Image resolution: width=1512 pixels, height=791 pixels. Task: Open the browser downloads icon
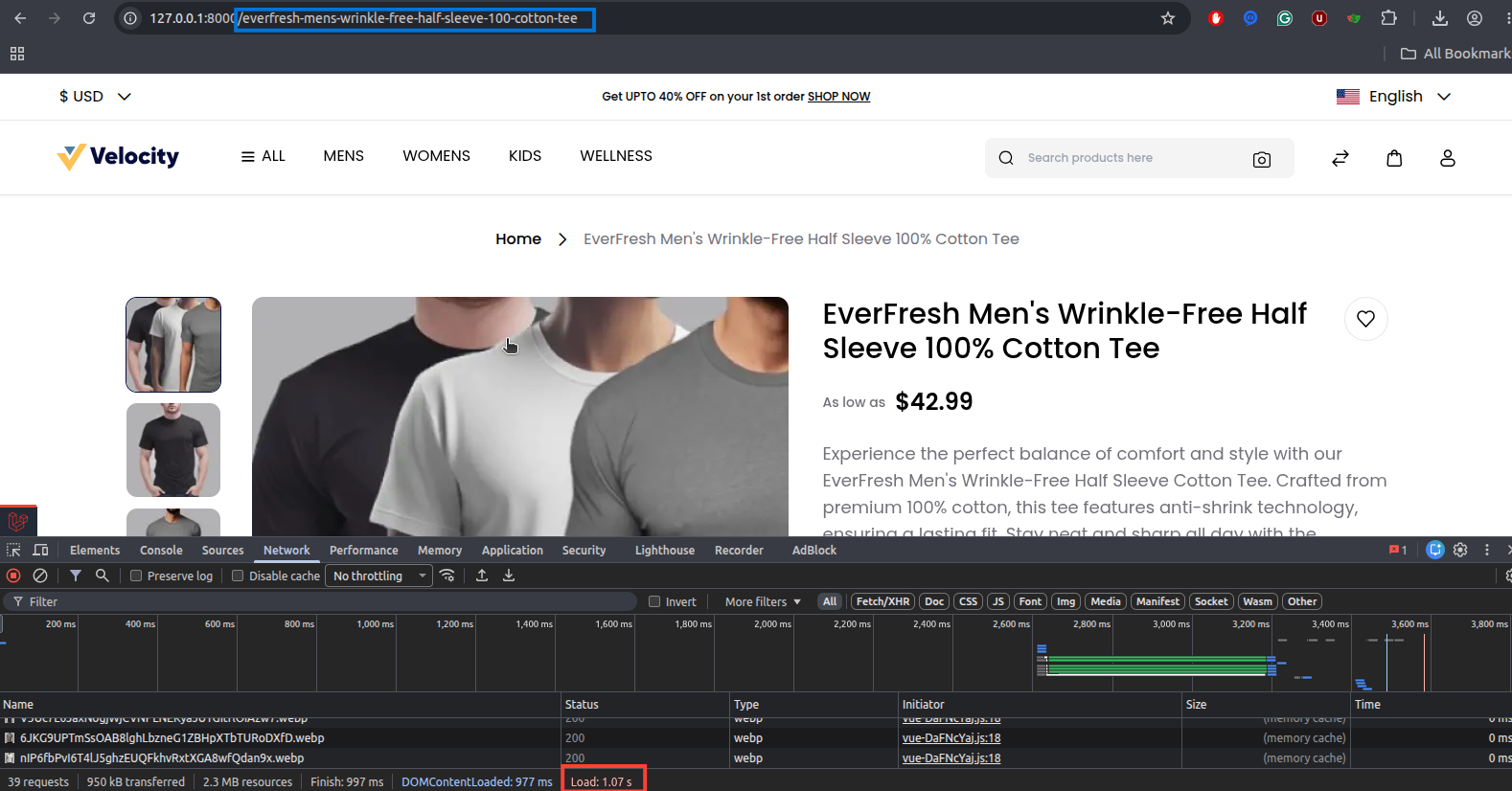coord(1439,18)
